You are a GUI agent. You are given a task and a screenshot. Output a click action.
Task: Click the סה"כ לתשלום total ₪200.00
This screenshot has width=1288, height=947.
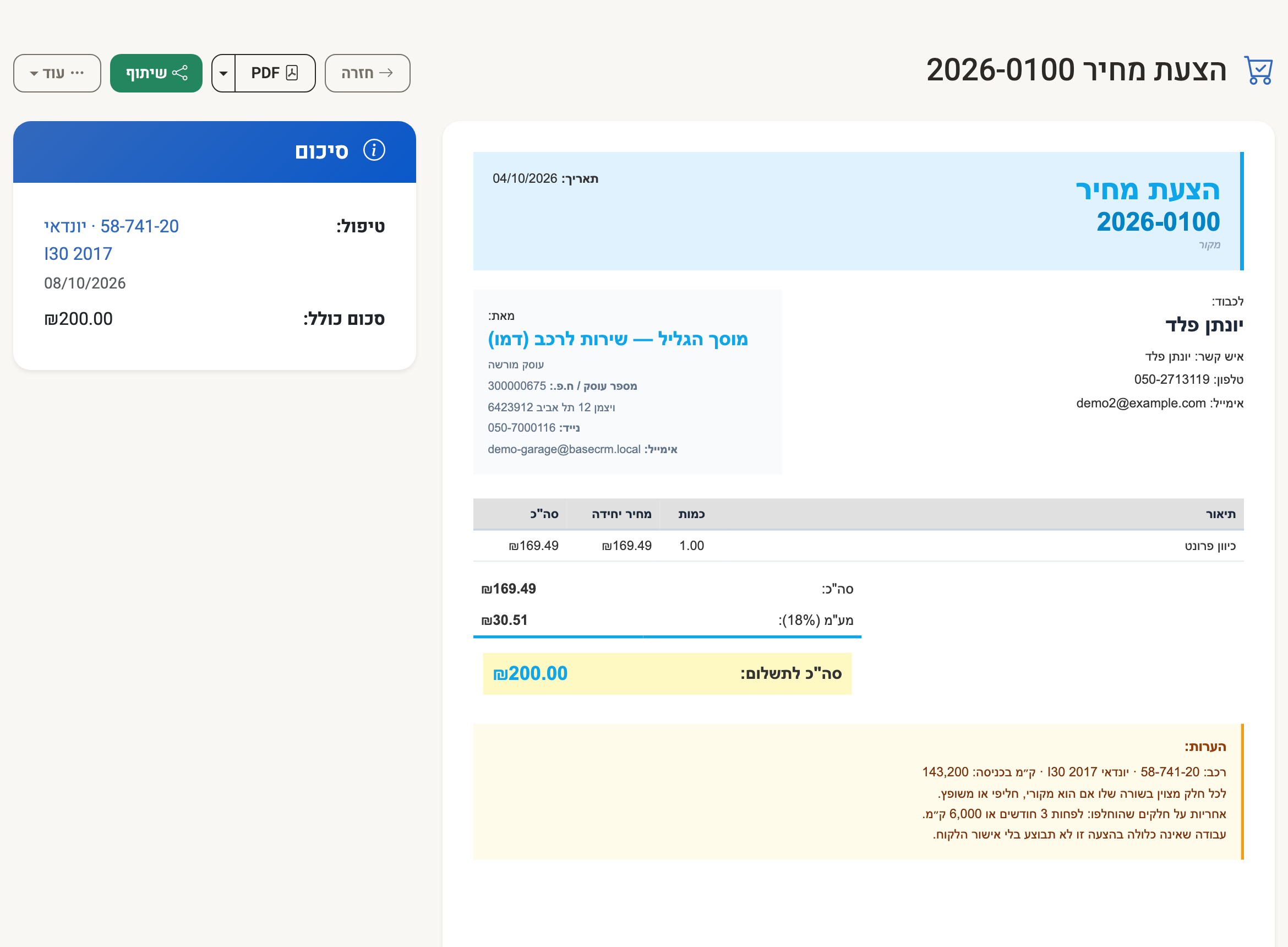(x=530, y=673)
